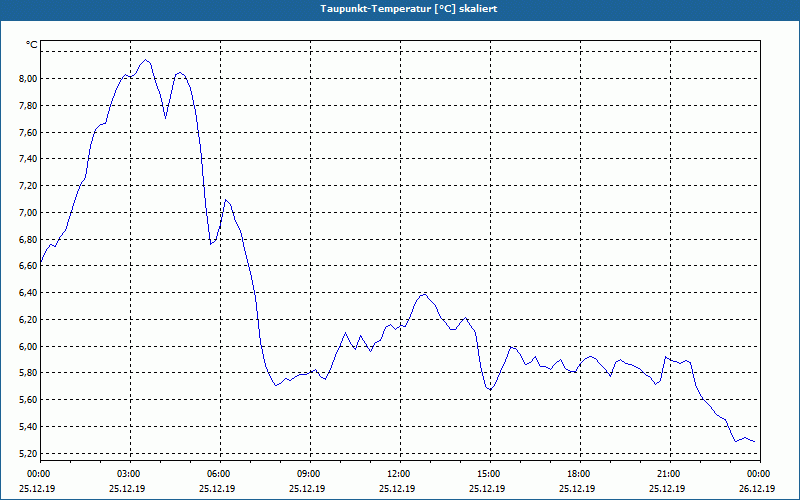Pick the "21:00" time label
800x500 pixels.
click(668, 474)
